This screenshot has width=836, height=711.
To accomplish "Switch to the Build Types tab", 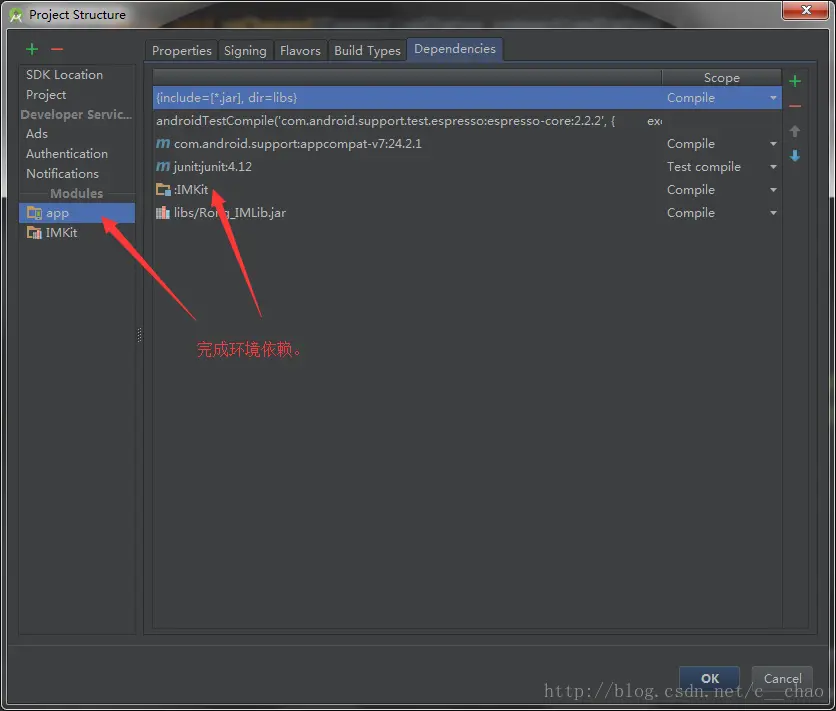I will click(367, 51).
